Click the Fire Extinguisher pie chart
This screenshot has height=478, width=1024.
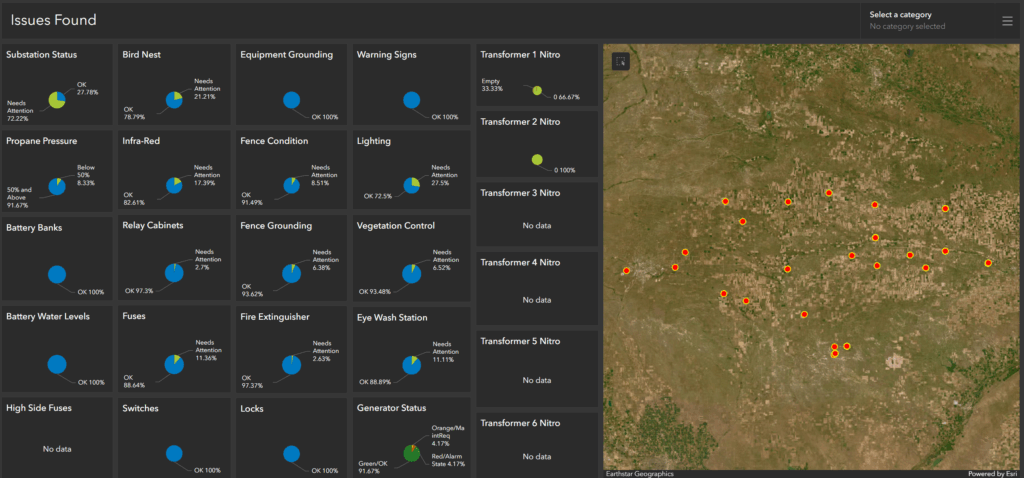pos(291,364)
